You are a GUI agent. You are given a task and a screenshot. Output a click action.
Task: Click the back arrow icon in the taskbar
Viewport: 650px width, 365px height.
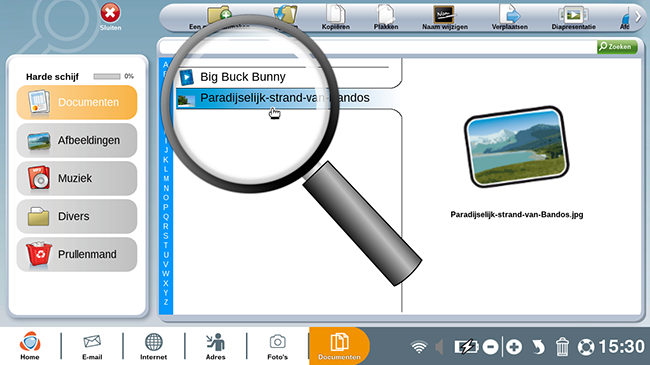pyautogui.click(x=538, y=347)
